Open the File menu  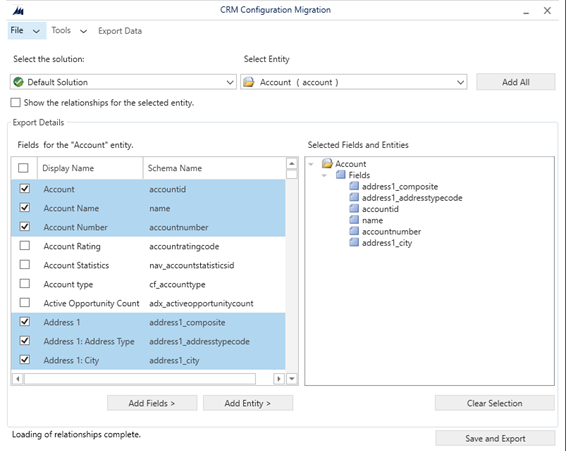click(27, 31)
